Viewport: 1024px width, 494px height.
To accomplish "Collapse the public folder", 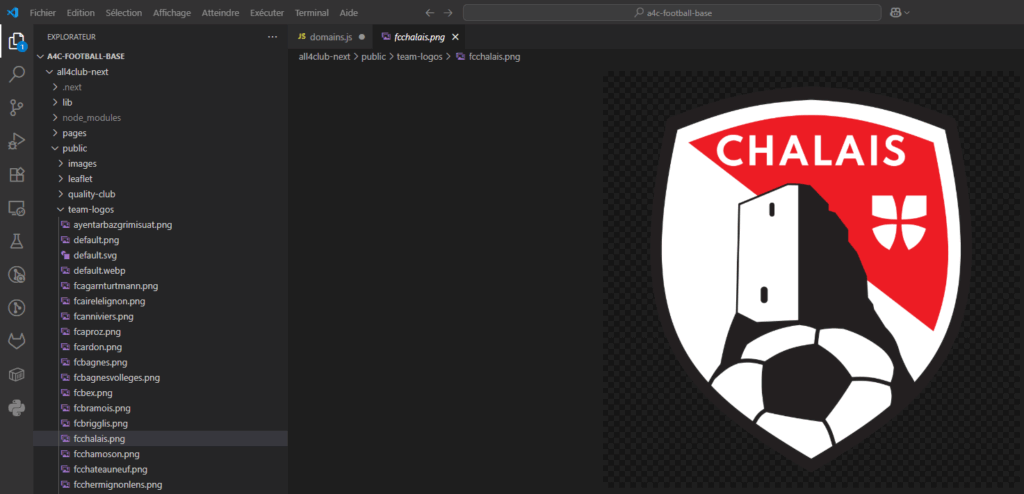I will tap(74, 148).
